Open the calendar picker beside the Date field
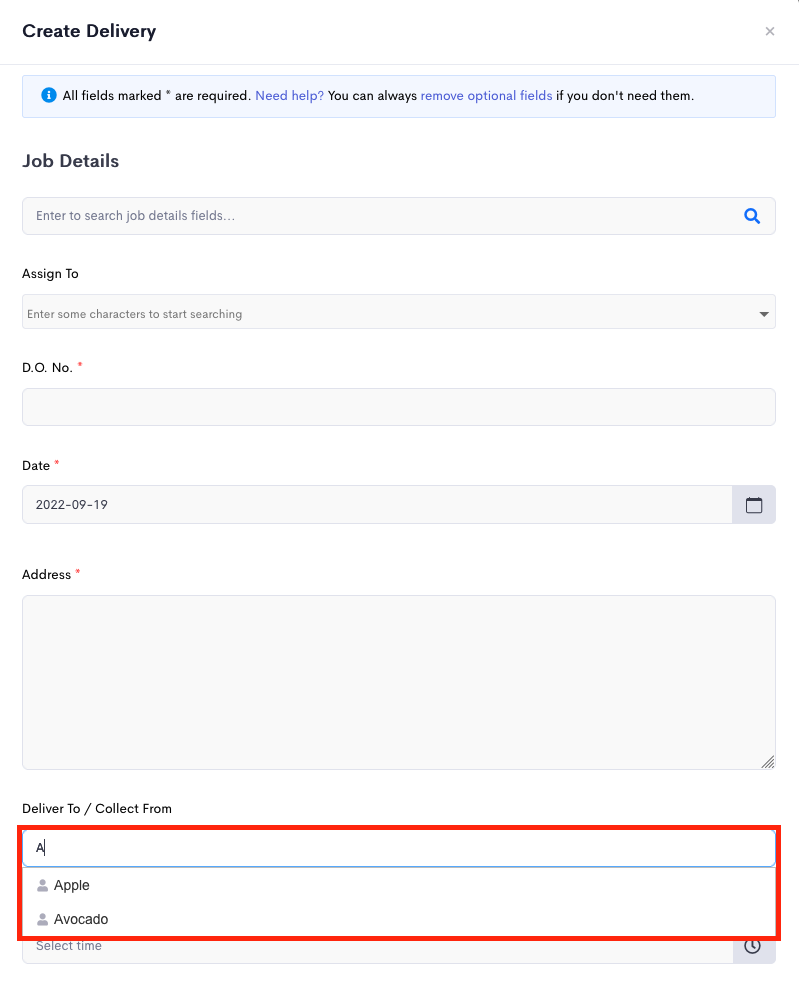The image size is (799, 993). click(x=753, y=505)
